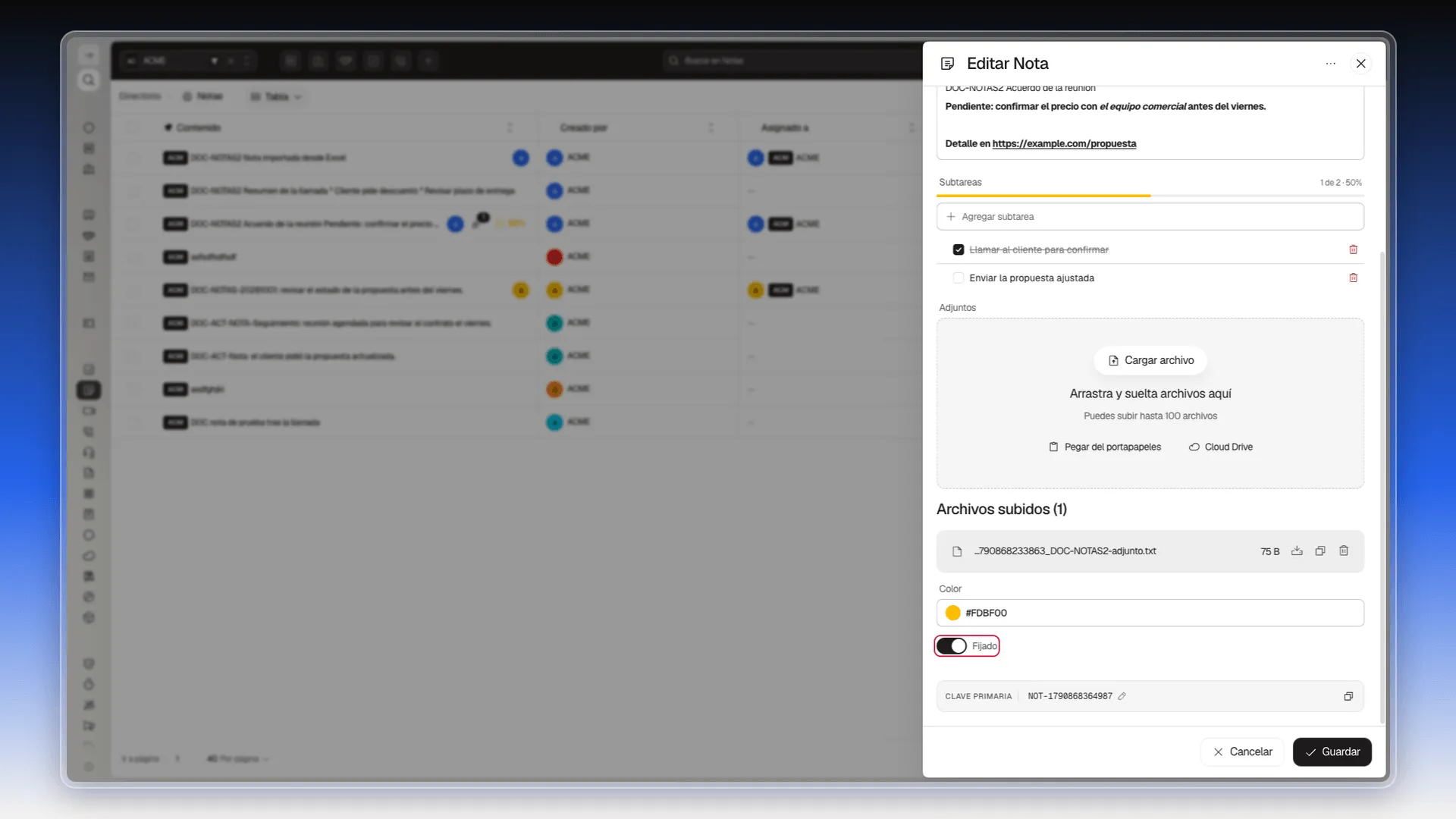Open the uploaded file in a new window
The image size is (1456, 819).
point(1320,551)
